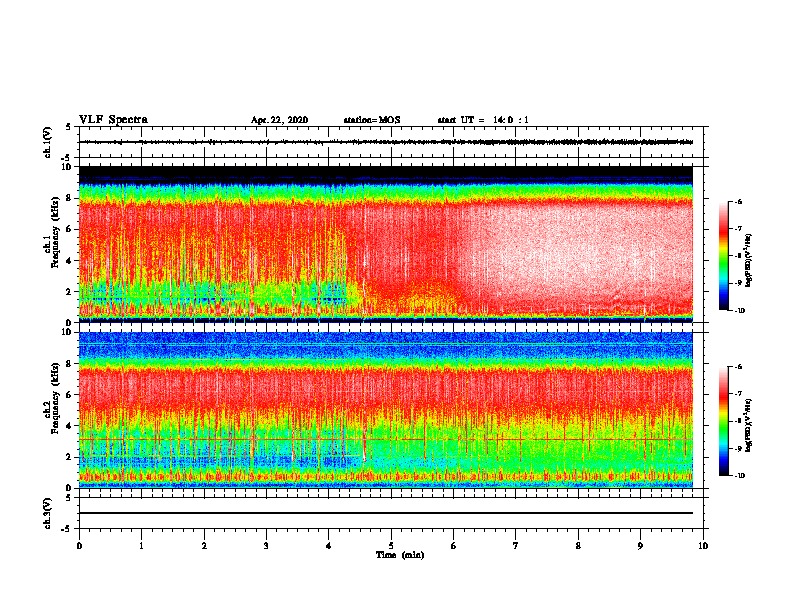792x612 pixels.
Task: Click tick label "3" on the Time axis
Action: [x=266, y=546]
